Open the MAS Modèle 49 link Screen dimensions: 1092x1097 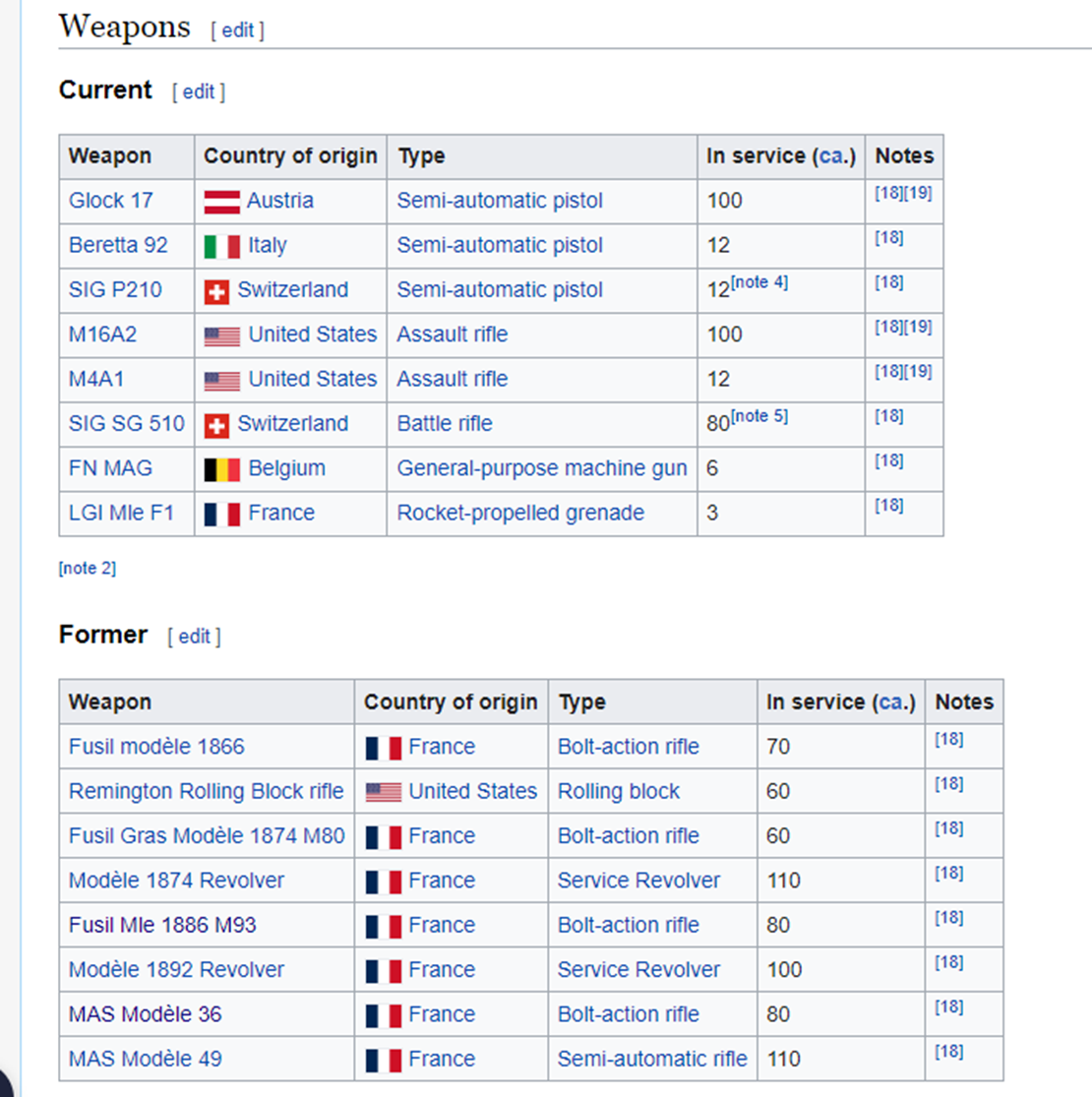(x=146, y=1060)
